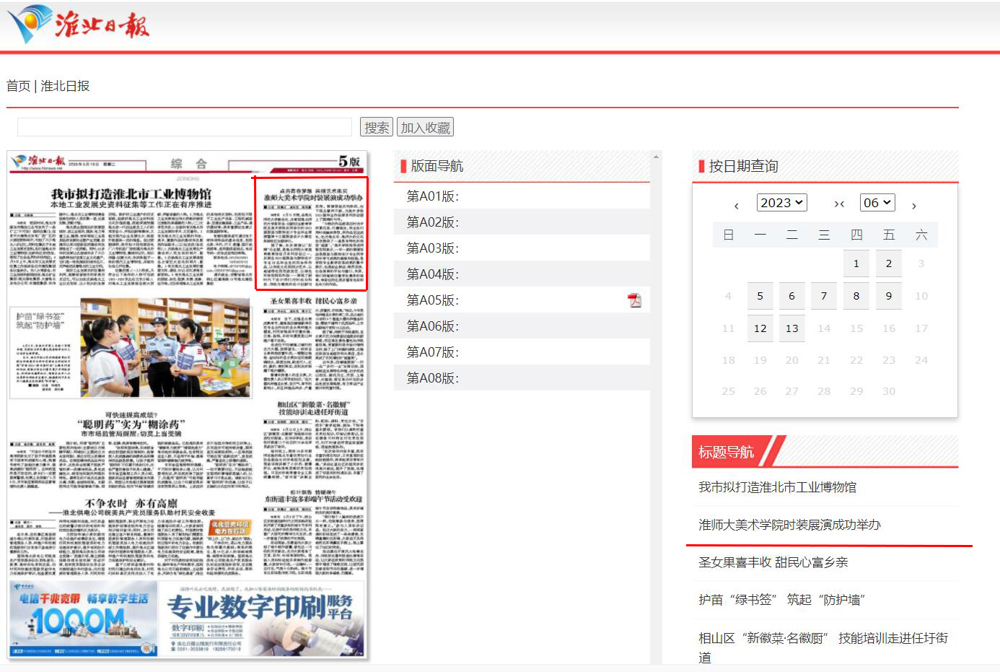
Task: Open the 06 month dropdown
Action: (x=877, y=203)
